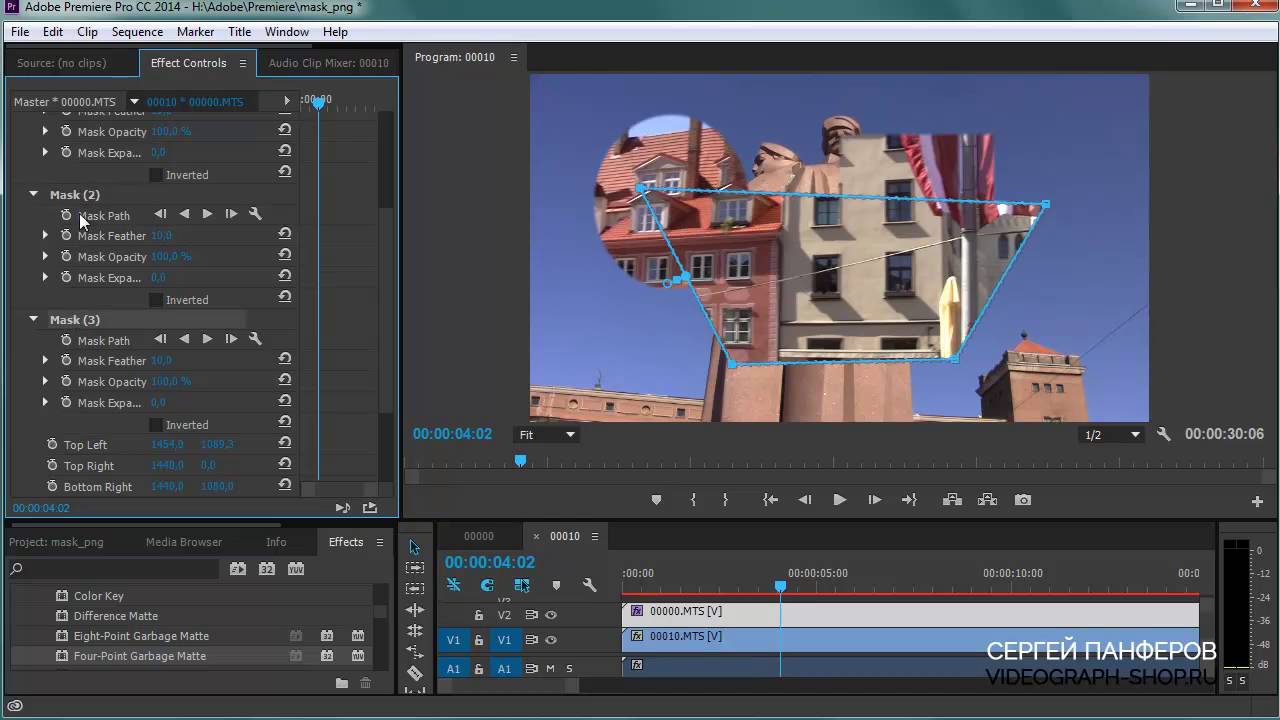Select the Razor tool in the tools panel
This screenshot has width=1280, height=720.
[414, 673]
